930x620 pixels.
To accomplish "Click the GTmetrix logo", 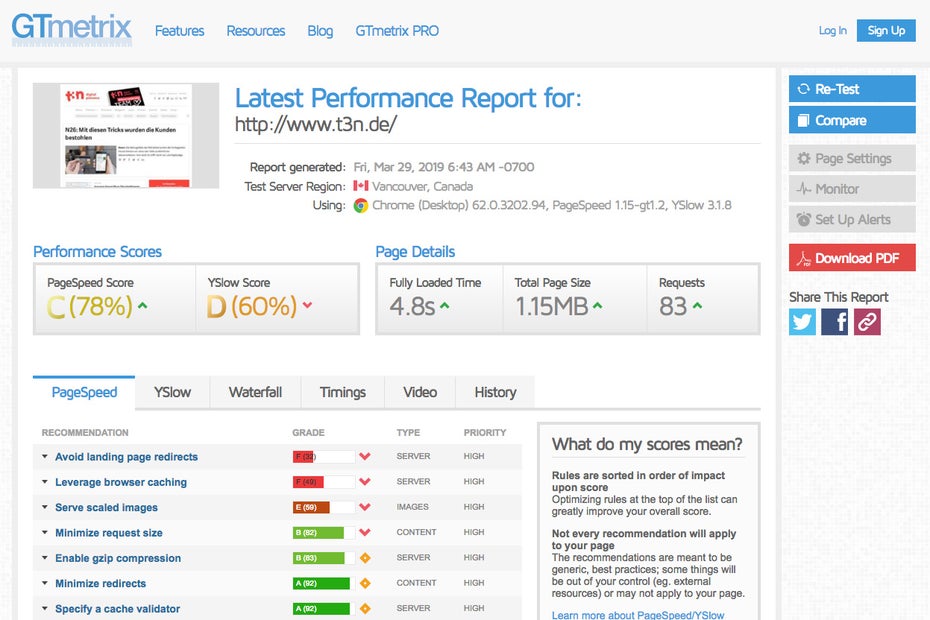I will pyautogui.click(x=71, y=28).
